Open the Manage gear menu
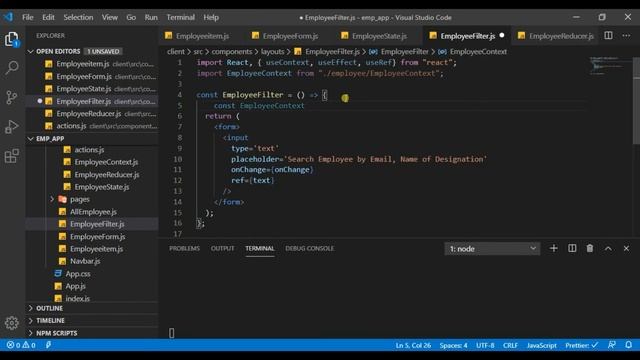Screen dimensions: 640x360 12,323
